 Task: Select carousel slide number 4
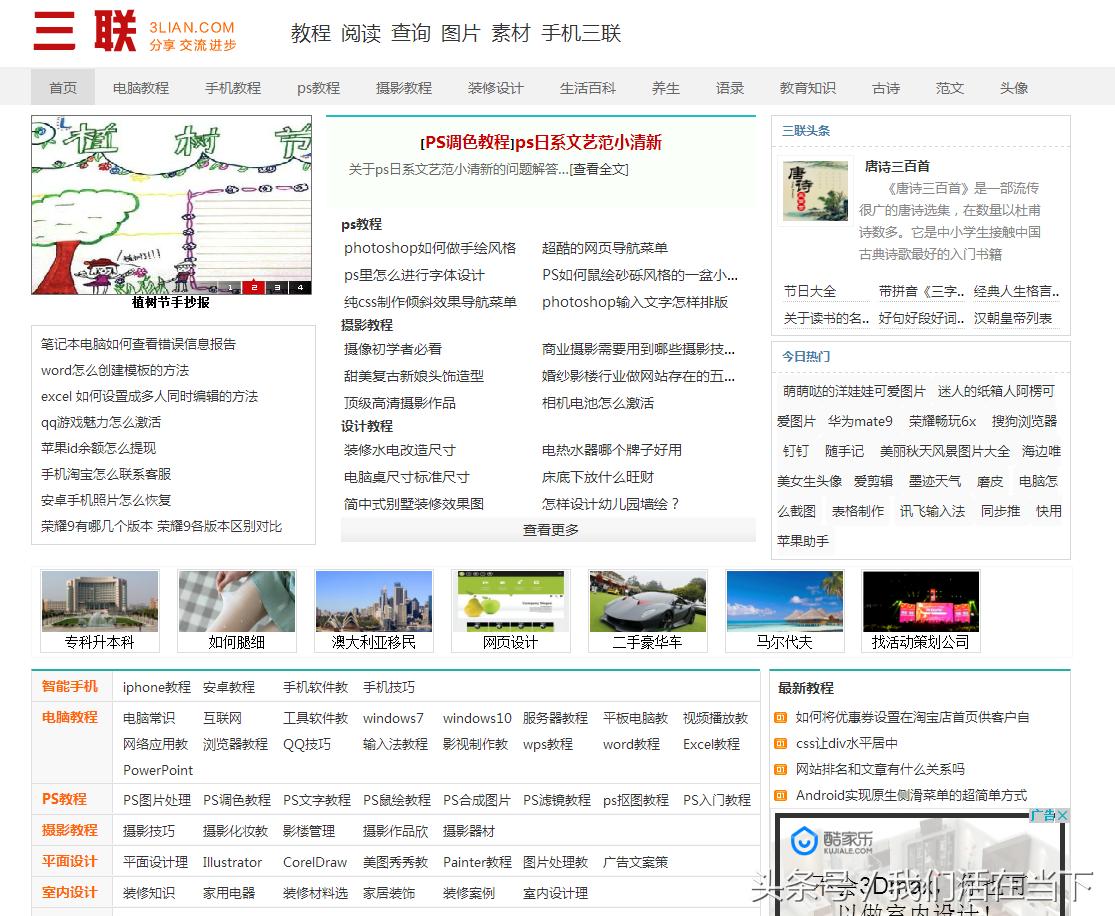point(300,287)
